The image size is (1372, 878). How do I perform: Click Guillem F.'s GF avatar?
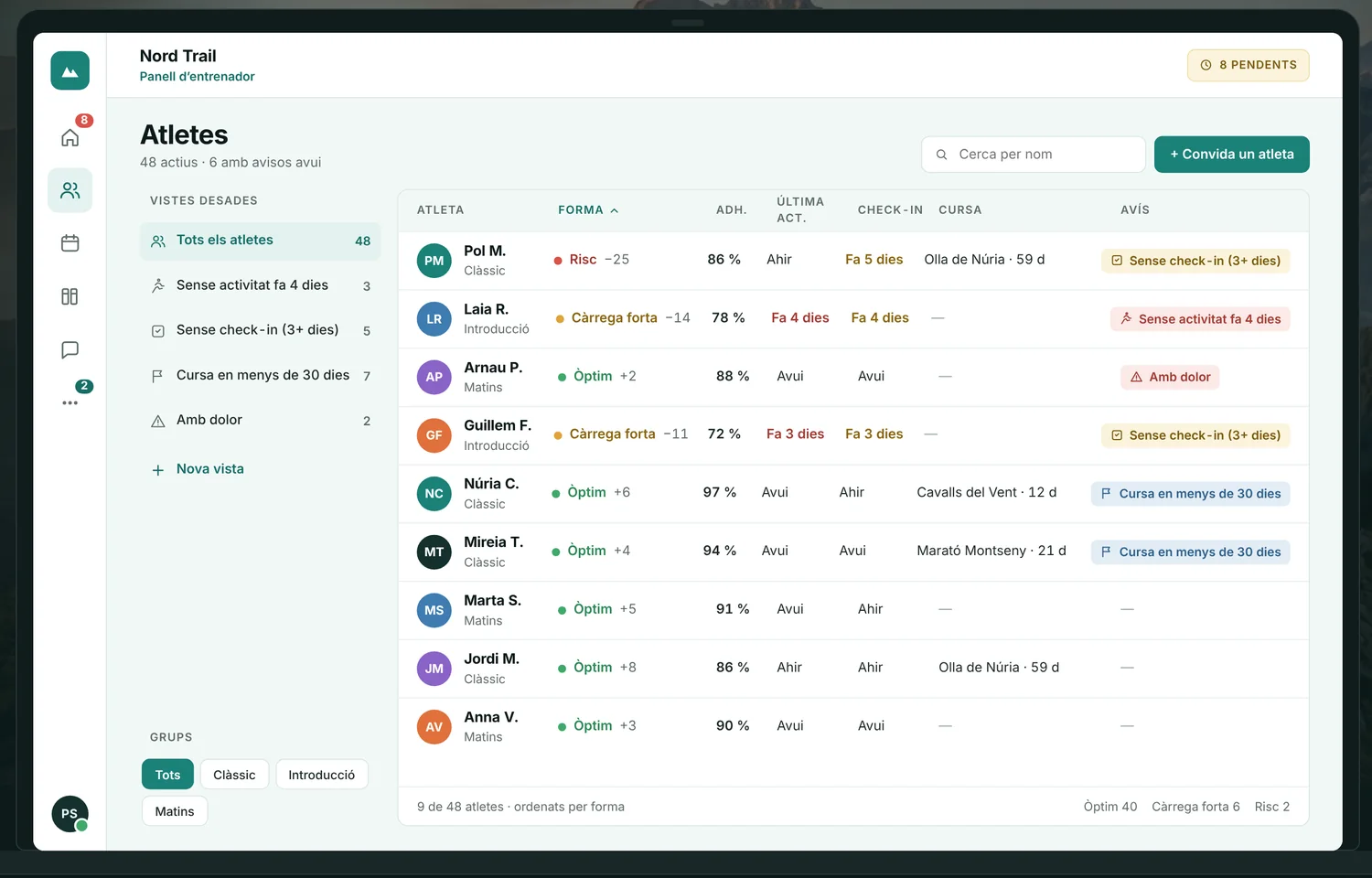tap(434, 435)
